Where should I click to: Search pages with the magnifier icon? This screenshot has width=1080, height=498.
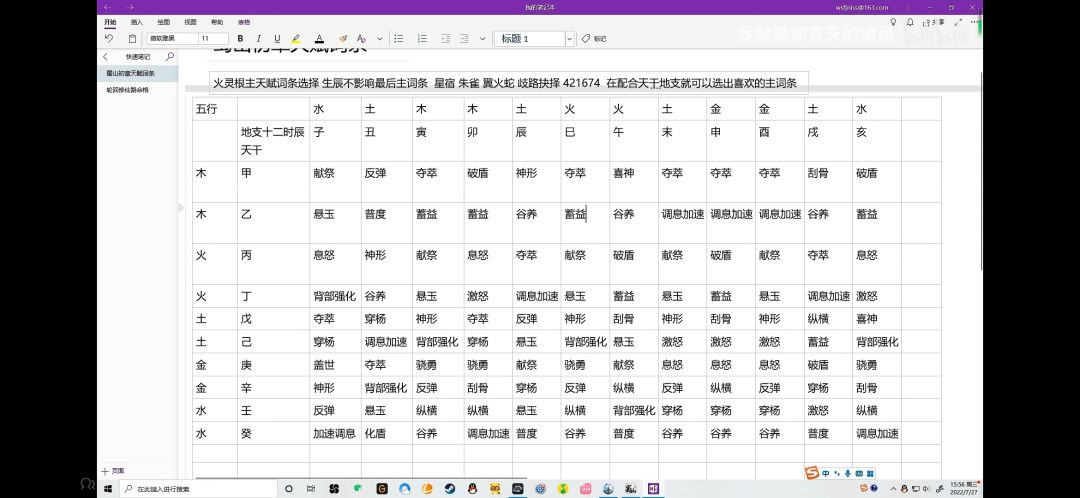(170, 57)
